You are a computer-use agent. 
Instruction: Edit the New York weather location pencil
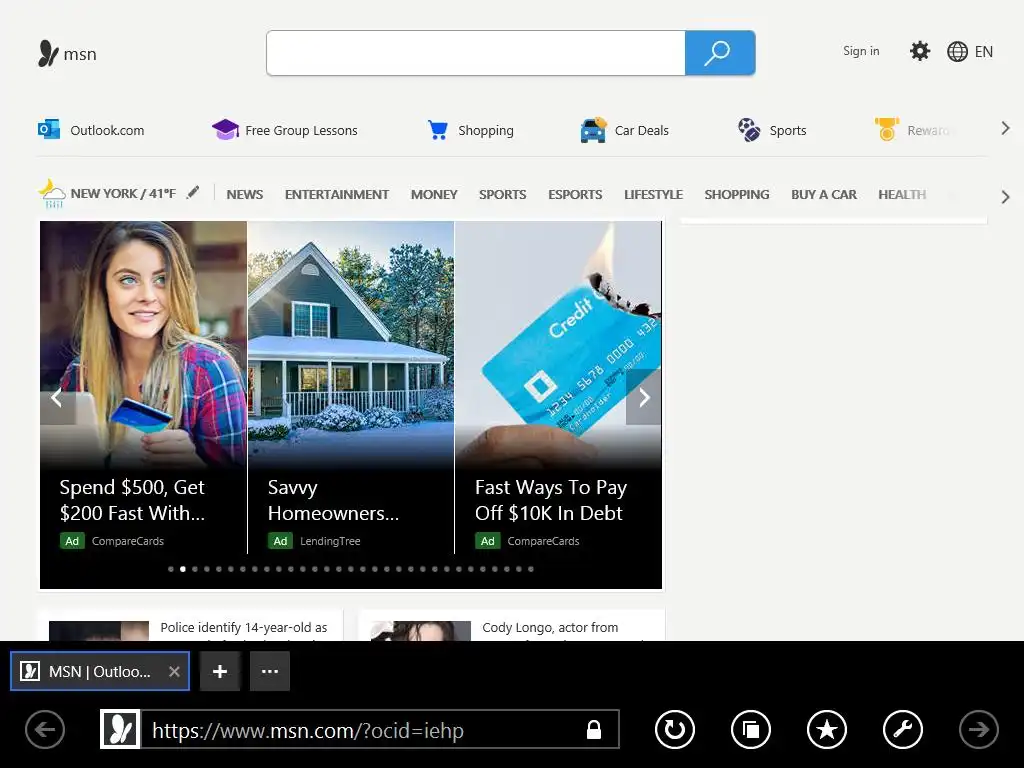pyautogui.click(x=193, y=192)
